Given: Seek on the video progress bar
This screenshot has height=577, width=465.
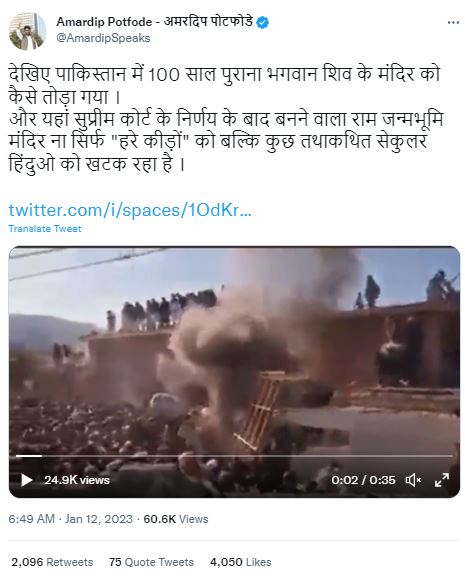Looking at the screenshot, I should pos(234,456).
